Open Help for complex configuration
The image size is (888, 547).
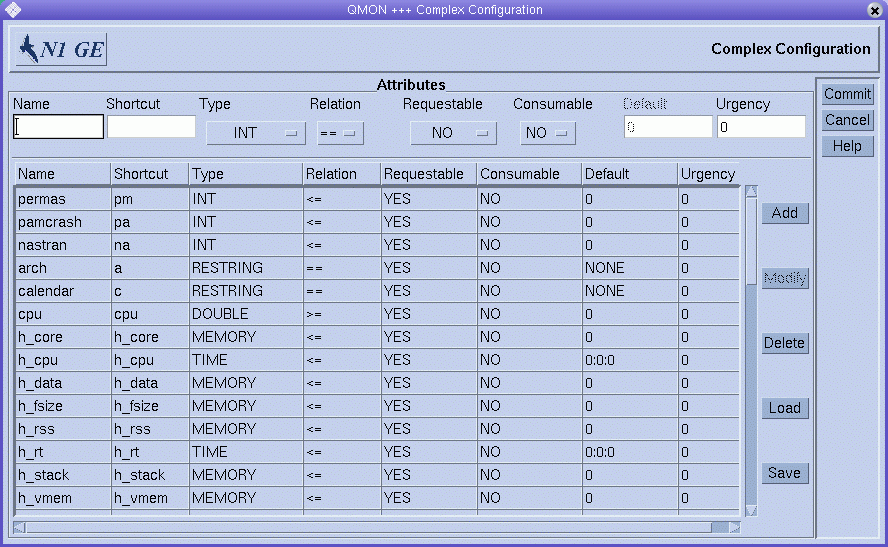(x=847, y=146)
